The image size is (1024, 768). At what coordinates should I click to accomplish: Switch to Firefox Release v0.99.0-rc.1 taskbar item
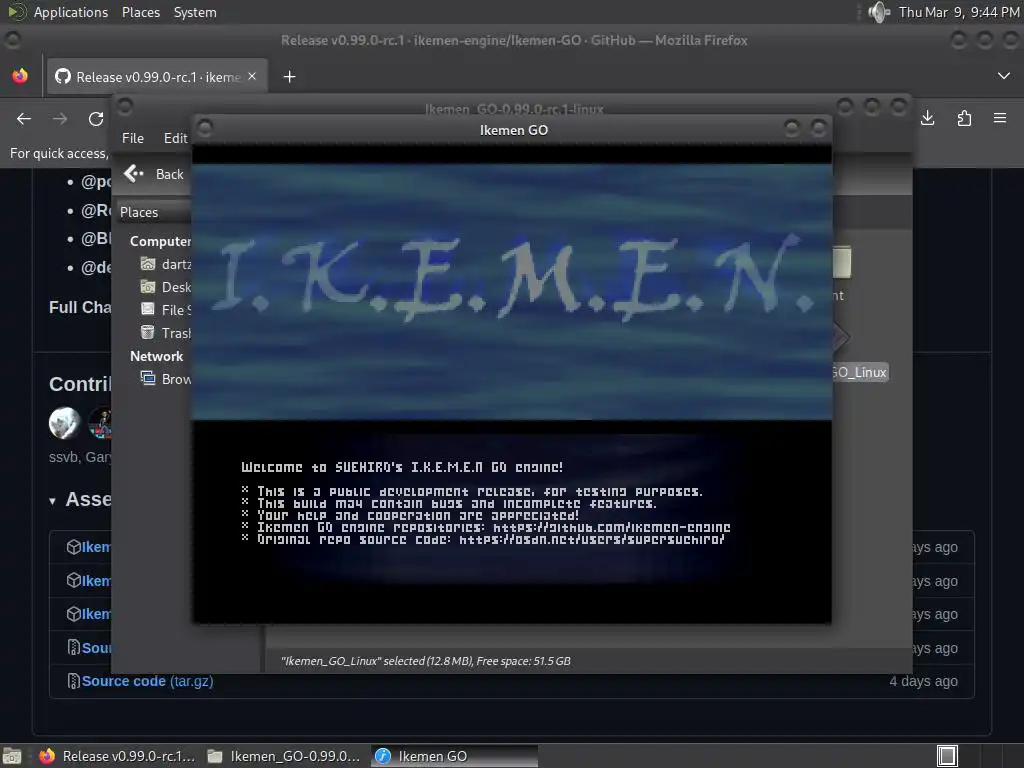pos(118,756)
